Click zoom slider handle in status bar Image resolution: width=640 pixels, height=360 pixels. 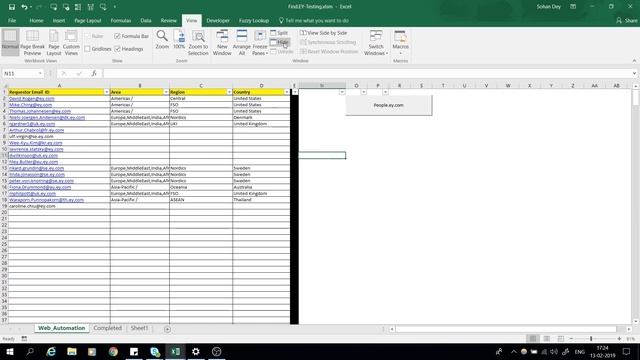click(x=591, y=339)
